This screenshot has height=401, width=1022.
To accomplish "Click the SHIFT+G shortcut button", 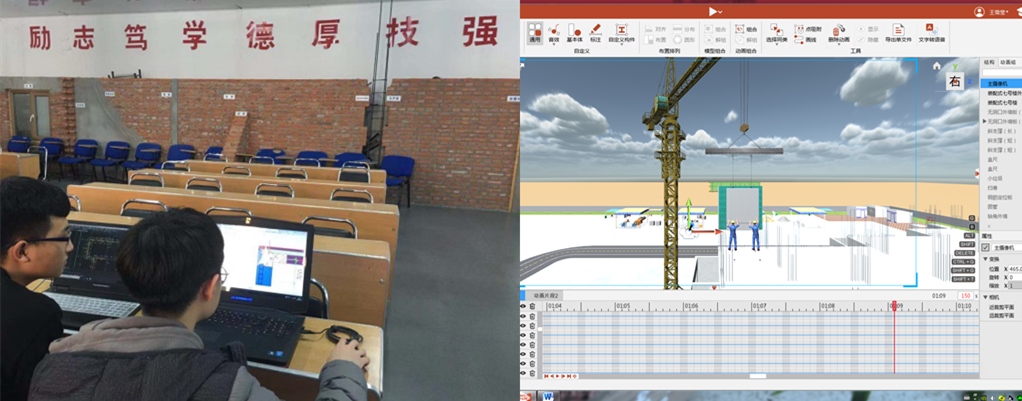I will tap(964, 270).
